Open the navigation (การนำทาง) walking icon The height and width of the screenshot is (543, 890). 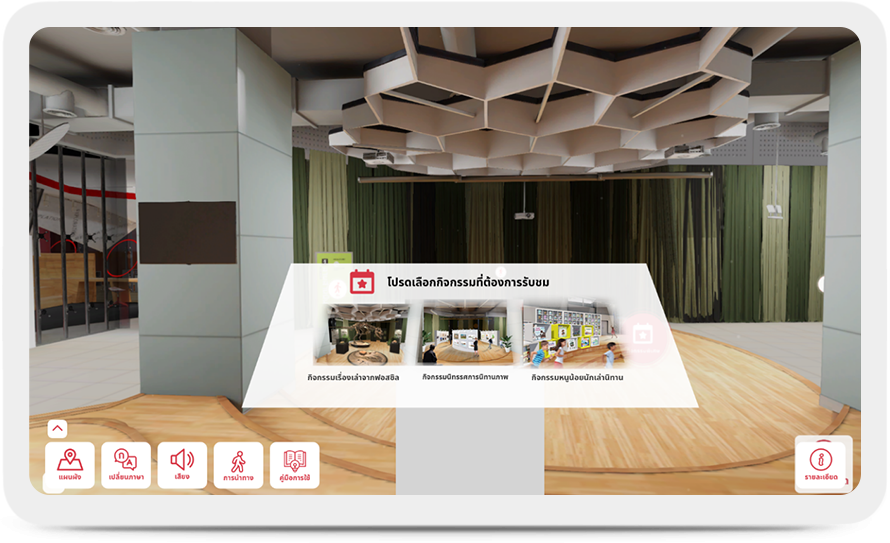238,465
